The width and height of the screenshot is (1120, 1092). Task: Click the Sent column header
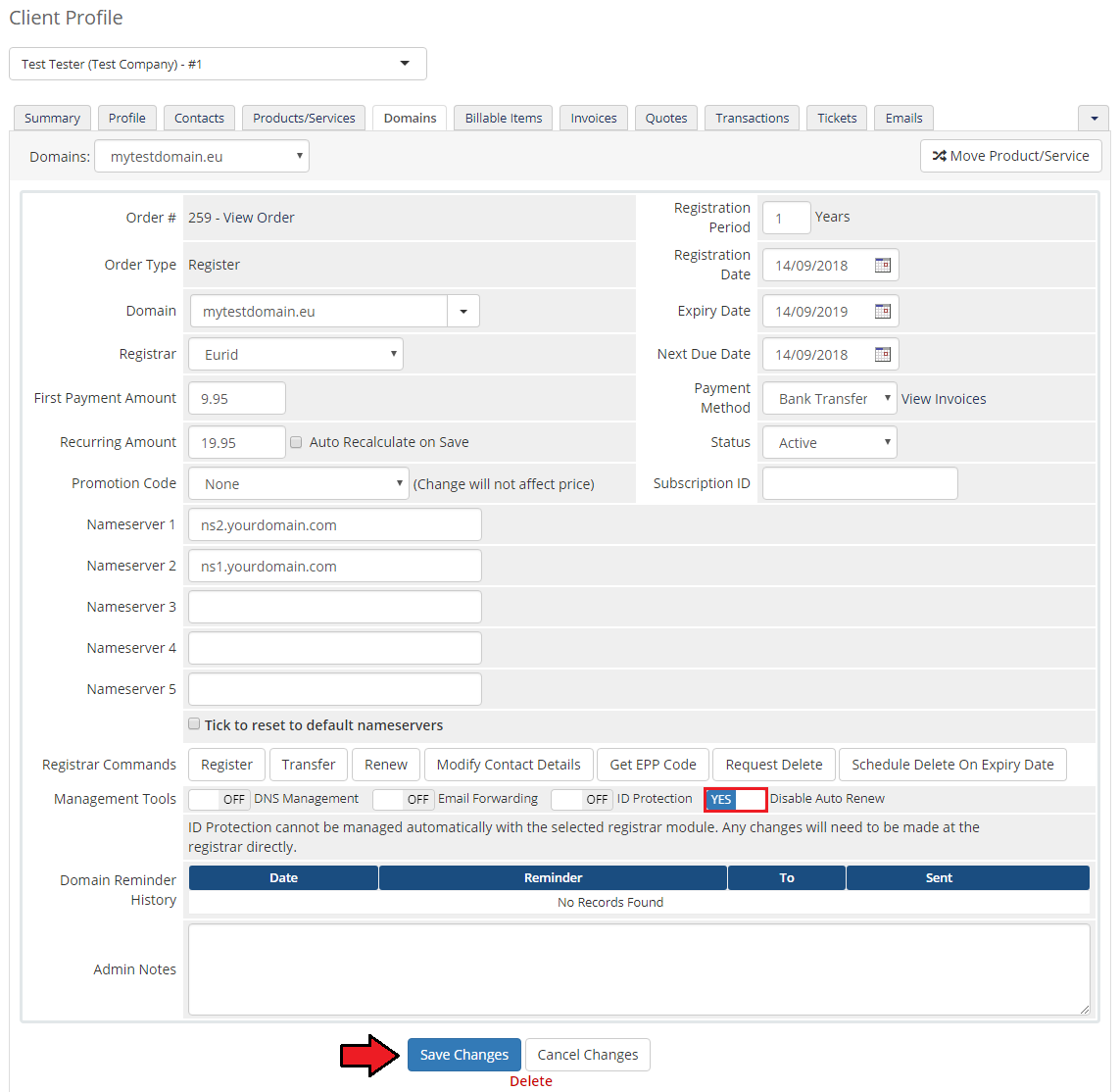968,877
